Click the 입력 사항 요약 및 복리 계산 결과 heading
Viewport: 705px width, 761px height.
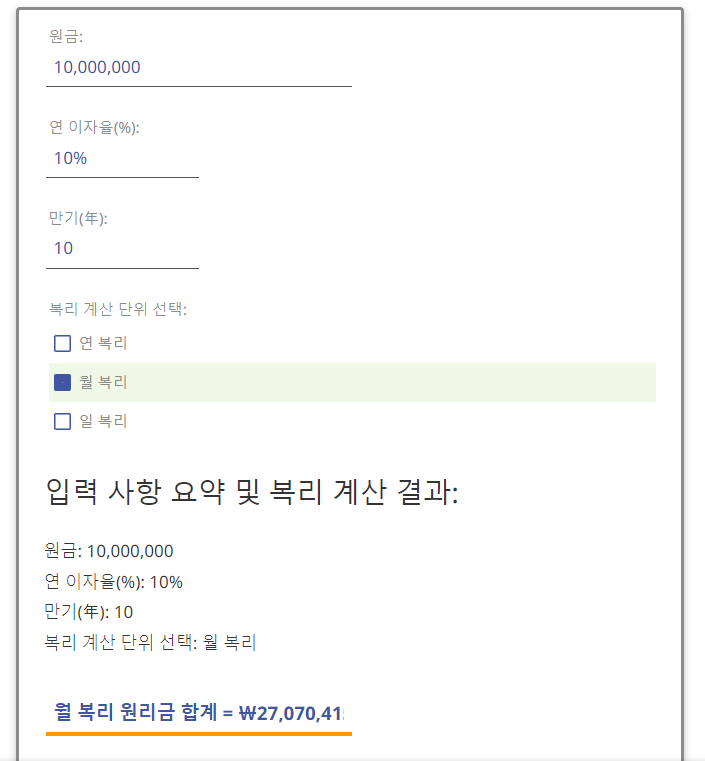point(252,493)
